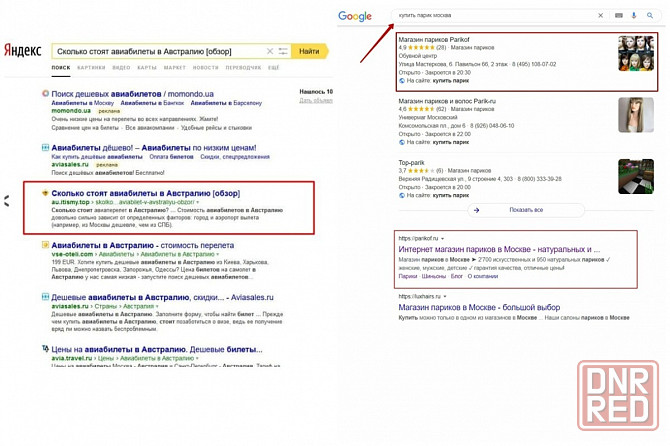670x446 pixels.
Task: Expand the dropdown arrow after au.itismy.top URL
Action: (x=197, y=202)
